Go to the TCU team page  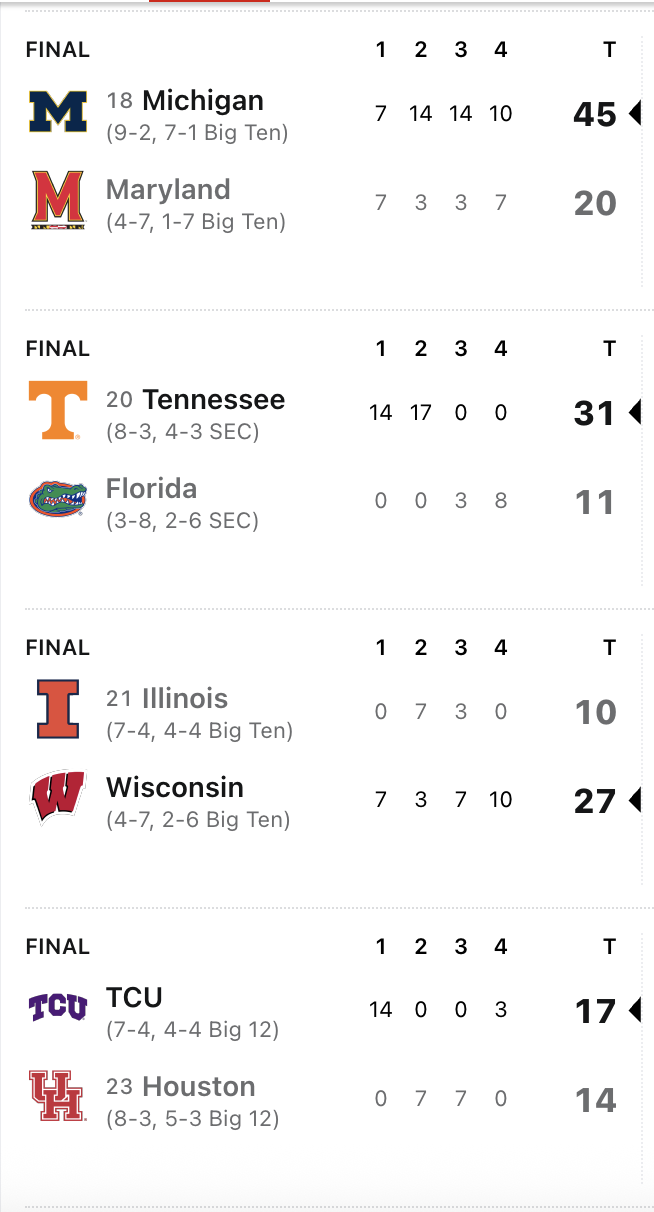[x=134, y=997]
